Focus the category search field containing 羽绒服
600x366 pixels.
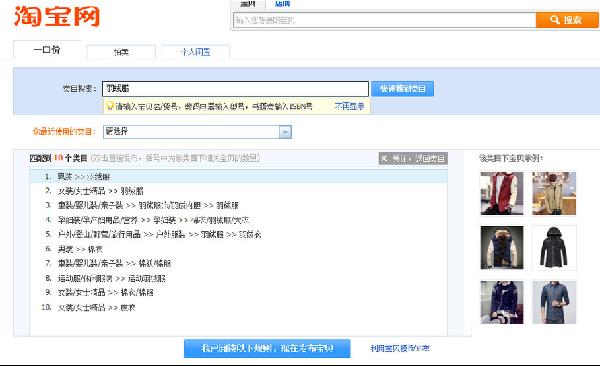point(235,89)
